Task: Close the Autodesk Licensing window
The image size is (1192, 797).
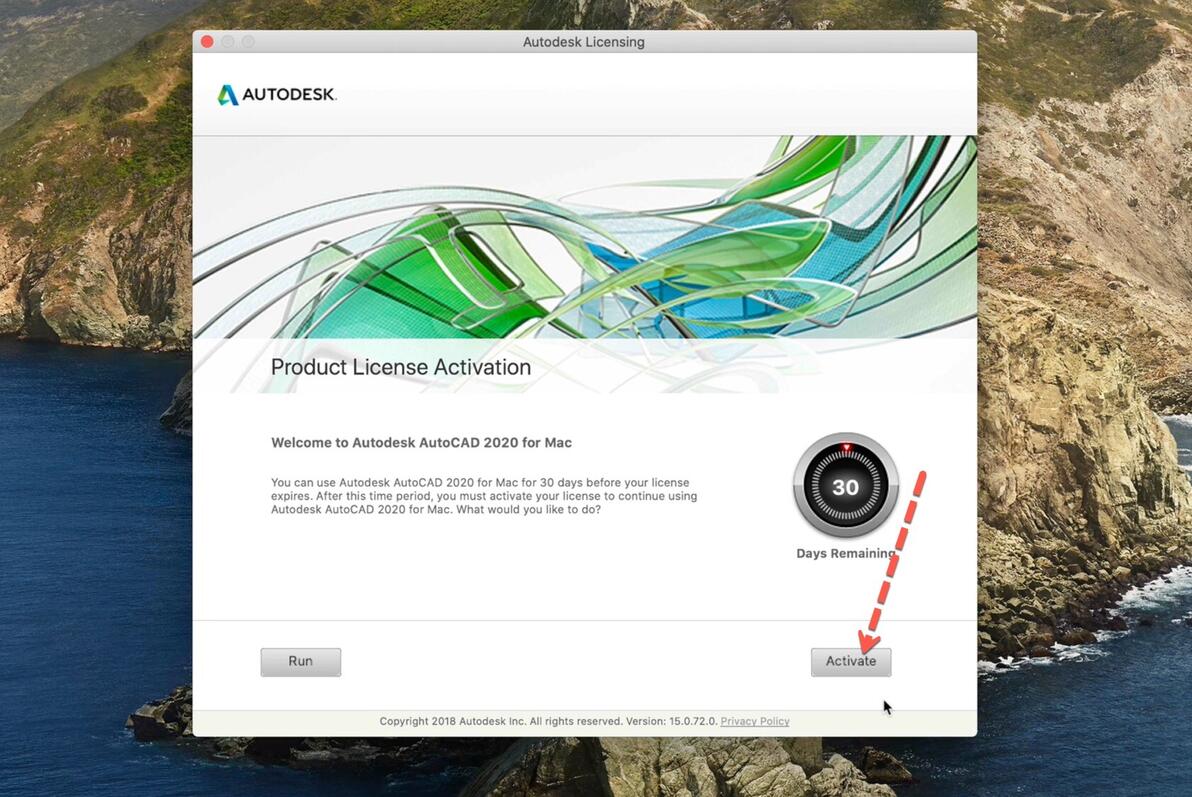Action: coord(207,42)
